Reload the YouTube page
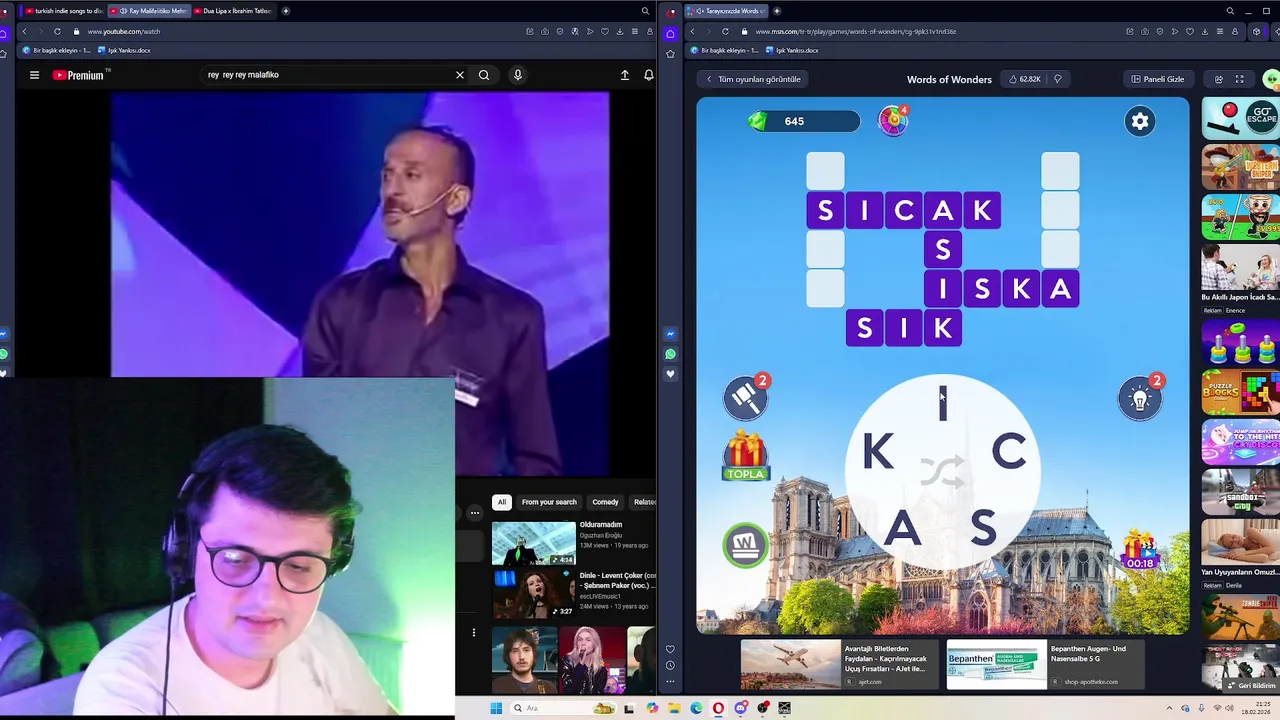The image size is (1280, 720). click(x=57, y=31)
